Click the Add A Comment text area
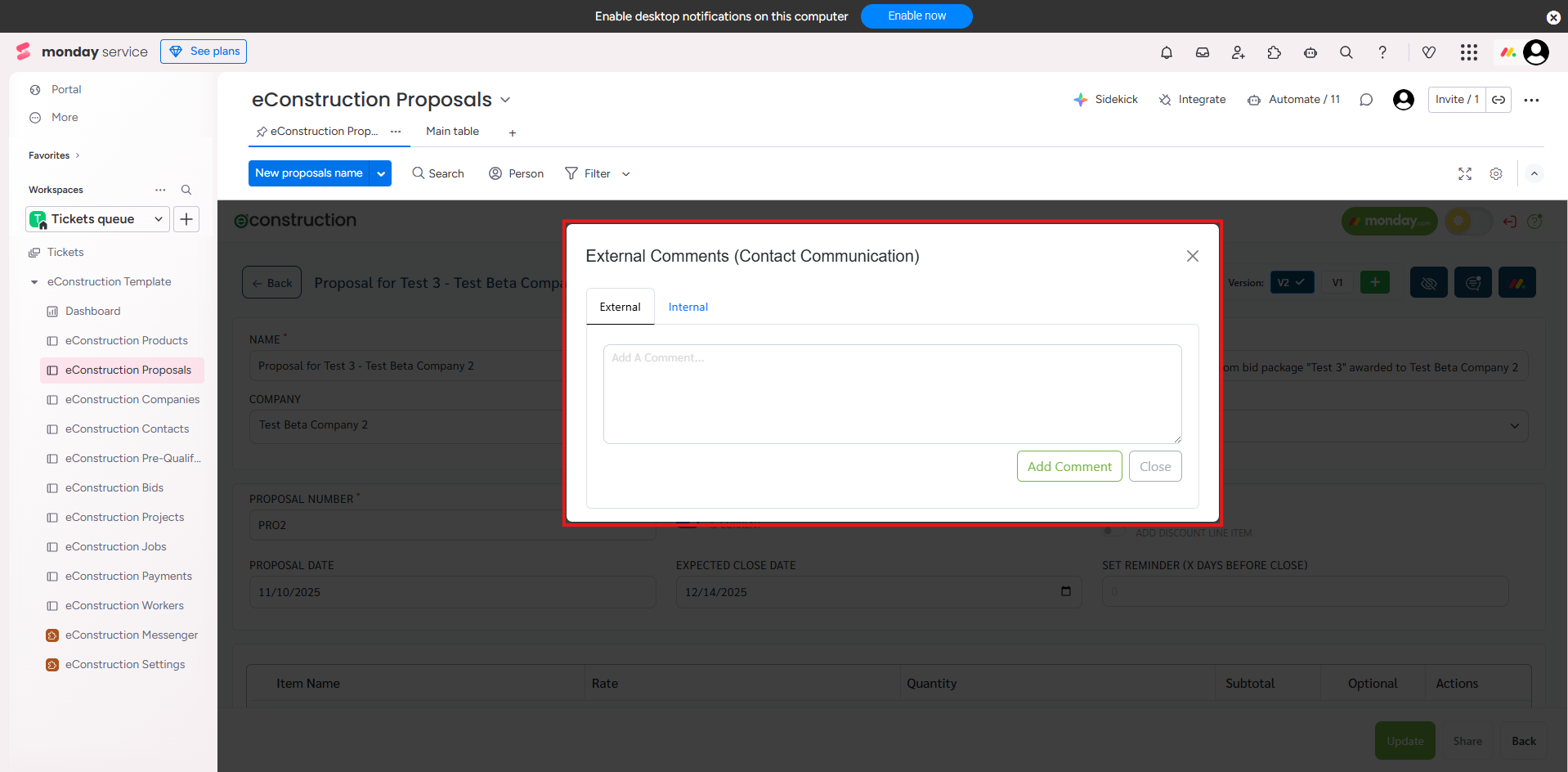Screen dimensions: 1568x772 pyautogui.click(x=892, y=394)
